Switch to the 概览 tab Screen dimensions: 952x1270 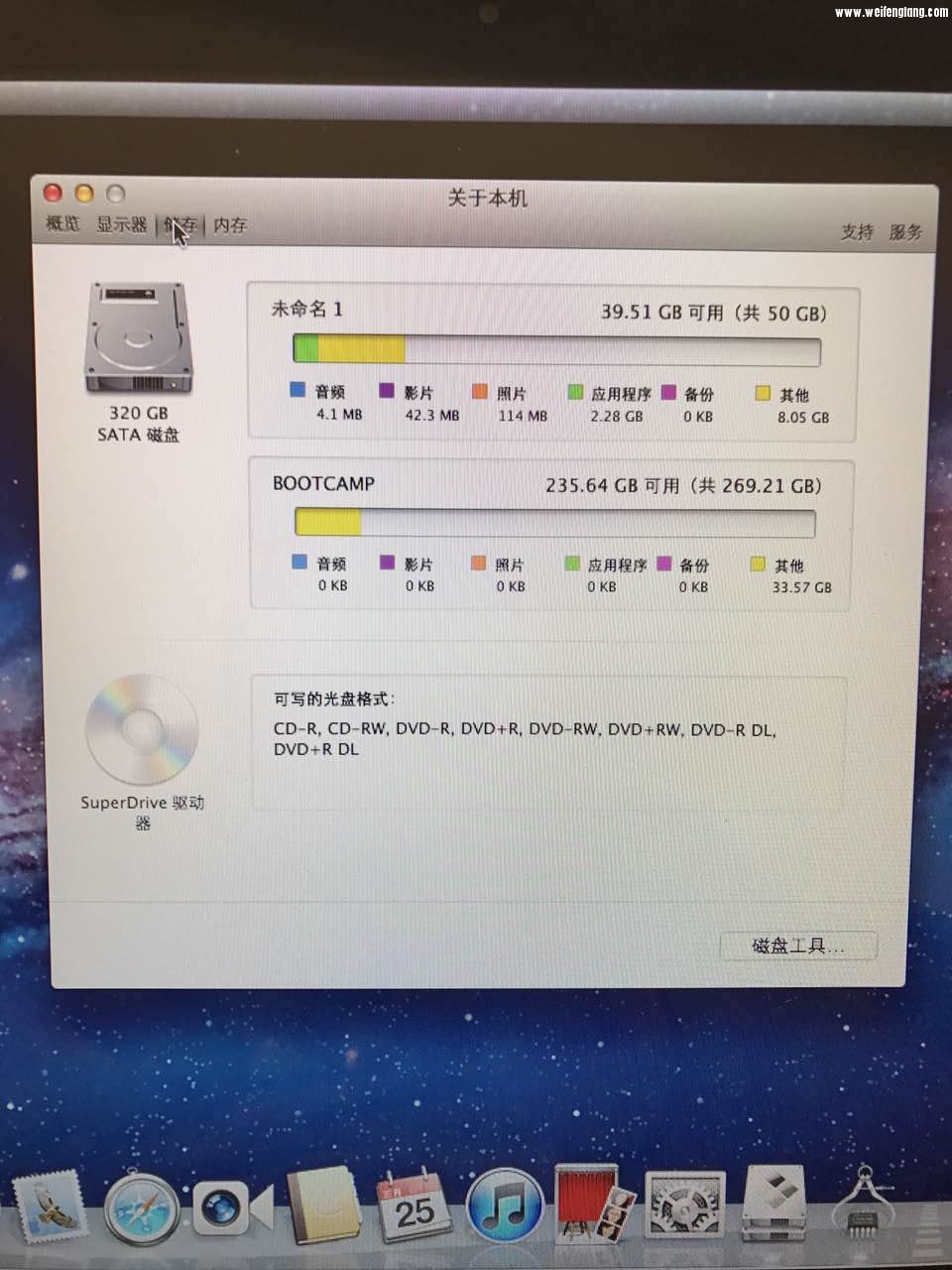coord(62,224)
